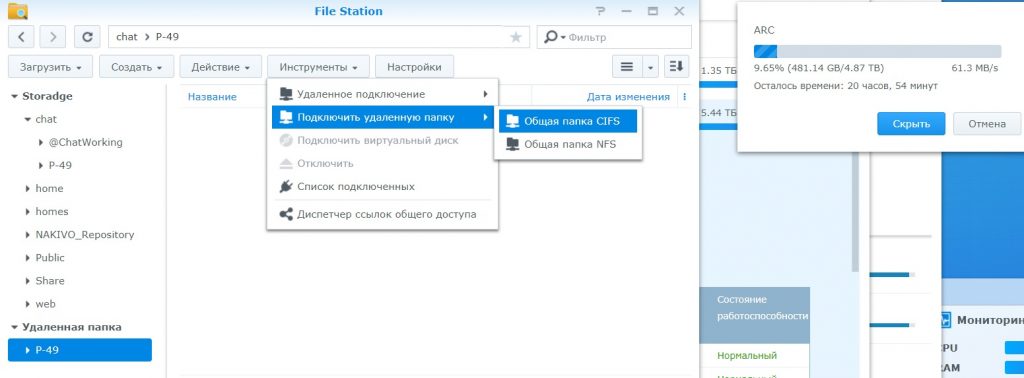Open column options dots in header
The width and height of the screenshot is (1024, 378).
click(684, 97)
